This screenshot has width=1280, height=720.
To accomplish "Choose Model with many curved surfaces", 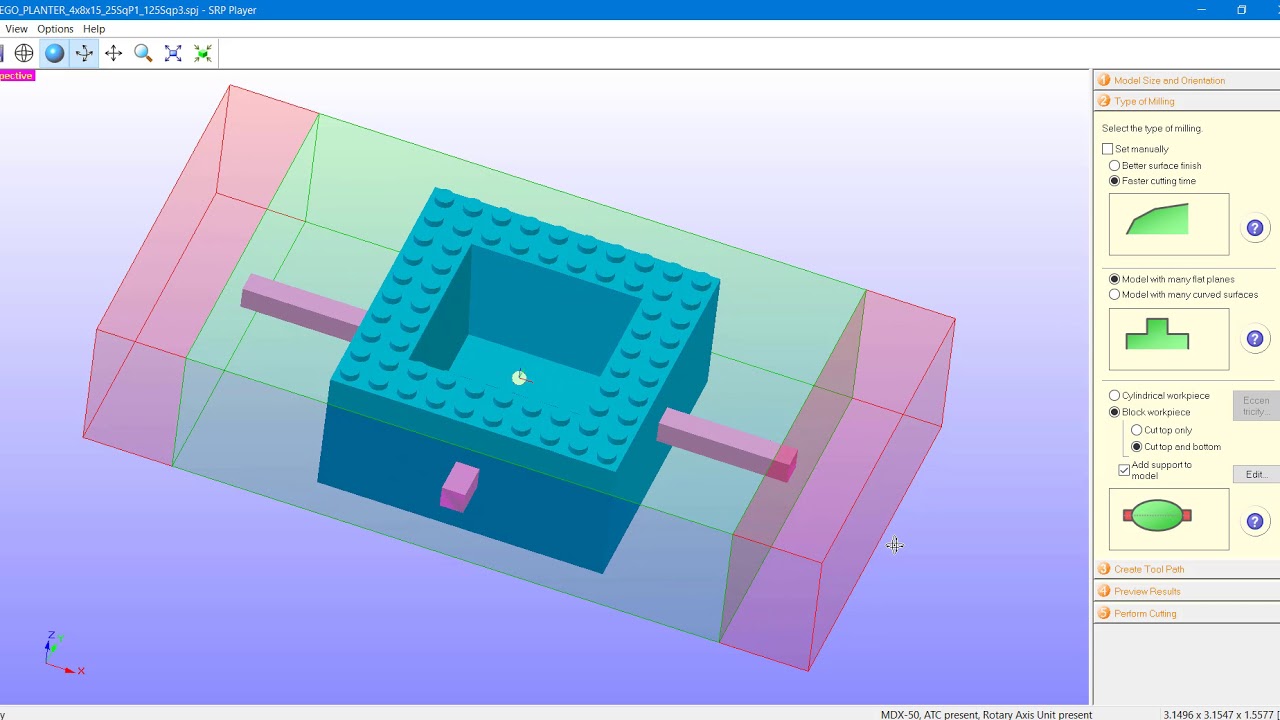I will point(1114,295).
